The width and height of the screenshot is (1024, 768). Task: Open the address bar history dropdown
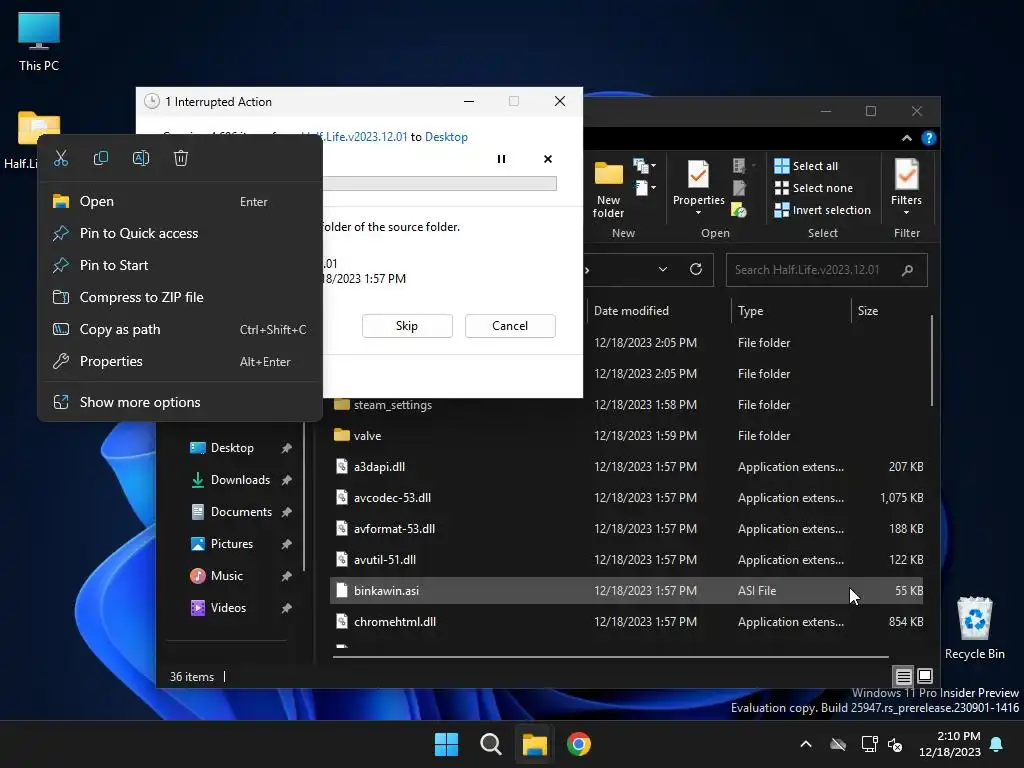(x=663, y=269)
